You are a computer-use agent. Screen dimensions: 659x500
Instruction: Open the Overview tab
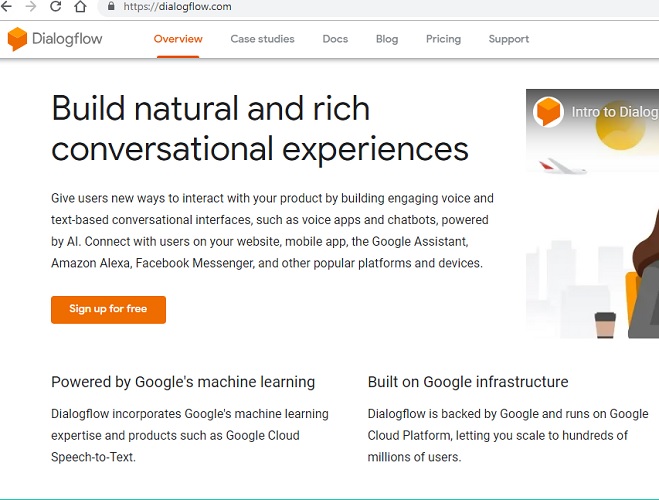tap(178, 39)
